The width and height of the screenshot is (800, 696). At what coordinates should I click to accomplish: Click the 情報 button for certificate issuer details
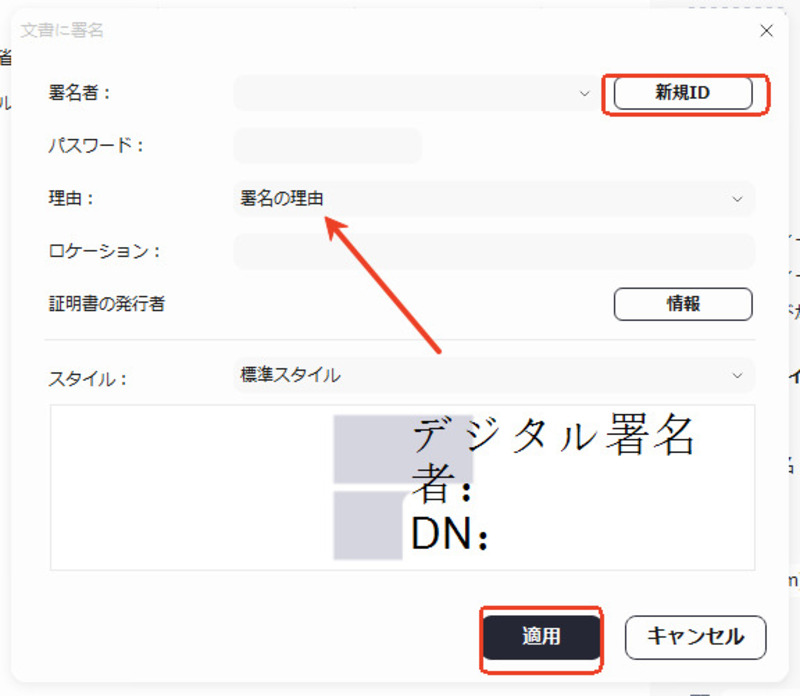pos(683,304)
